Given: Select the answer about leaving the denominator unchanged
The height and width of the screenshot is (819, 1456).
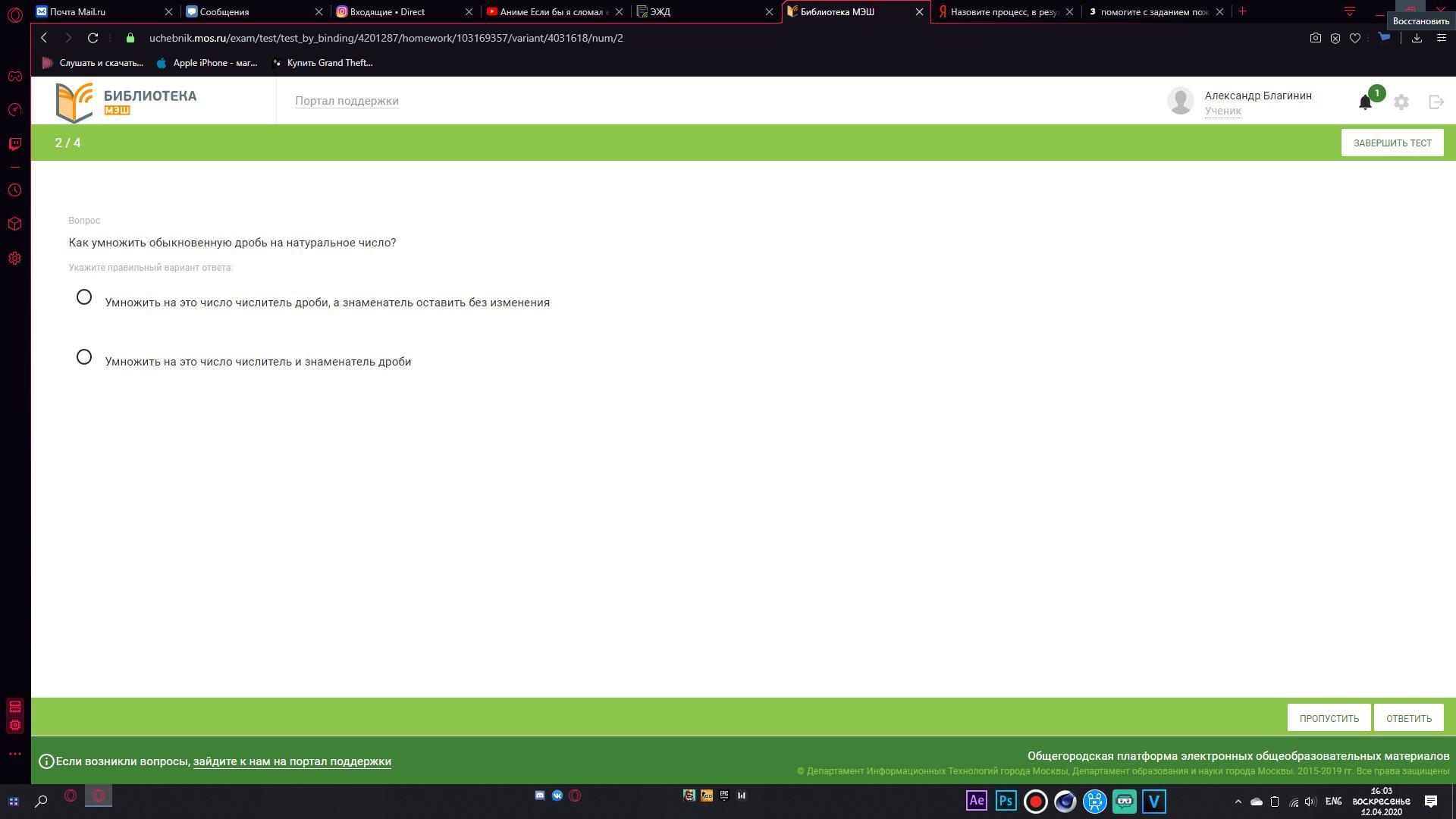Looking at the screenshot, I should tap(84, 297).
